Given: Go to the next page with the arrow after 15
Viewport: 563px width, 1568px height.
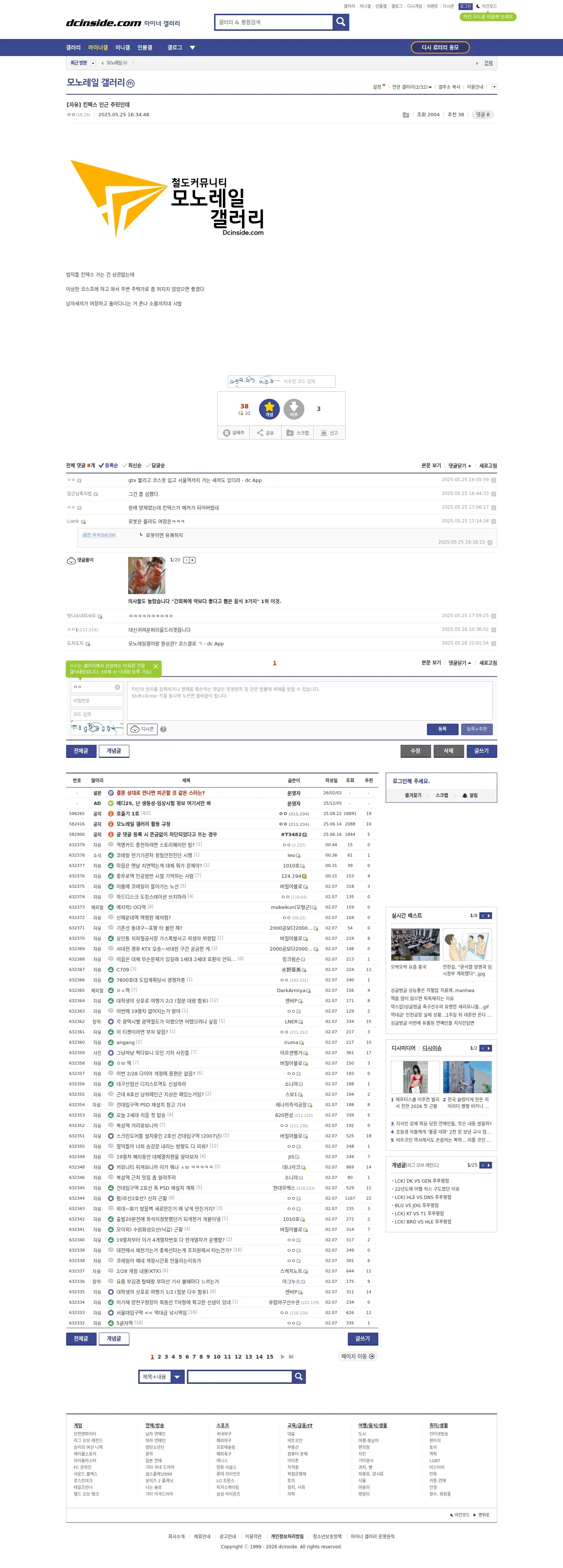Looking at the screenshot, I should pos(283,1356).
